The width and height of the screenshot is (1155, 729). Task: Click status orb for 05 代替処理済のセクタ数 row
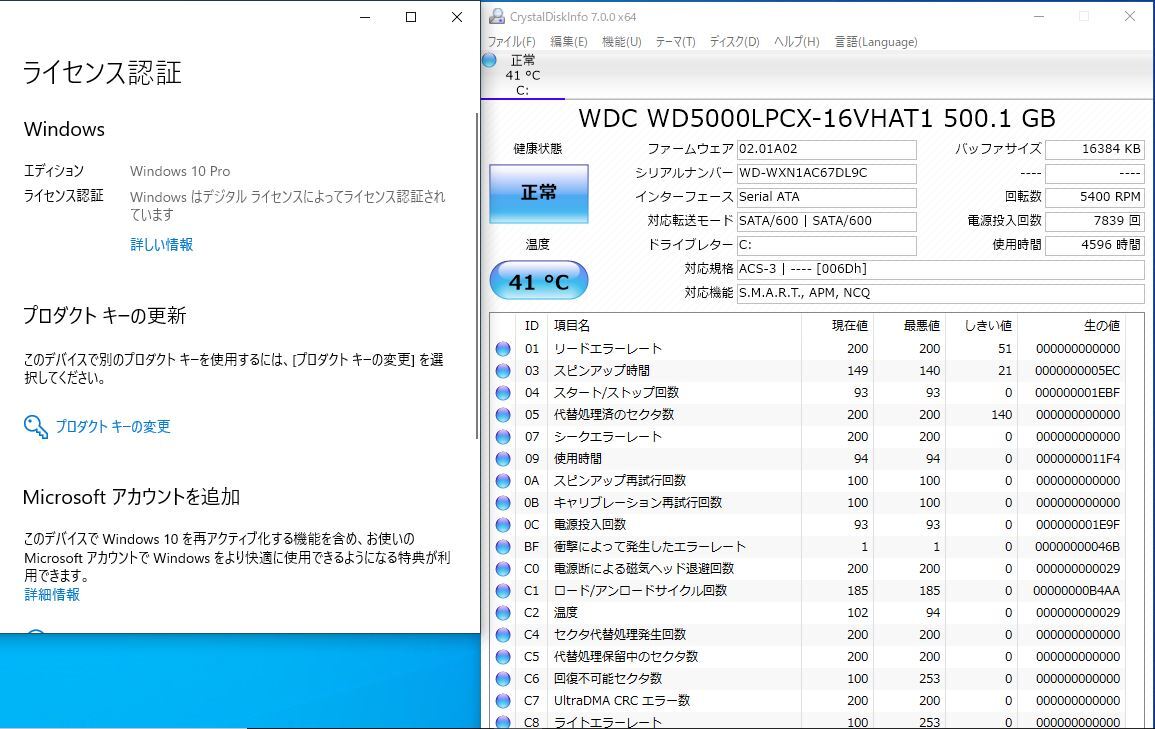coord(502,415)
